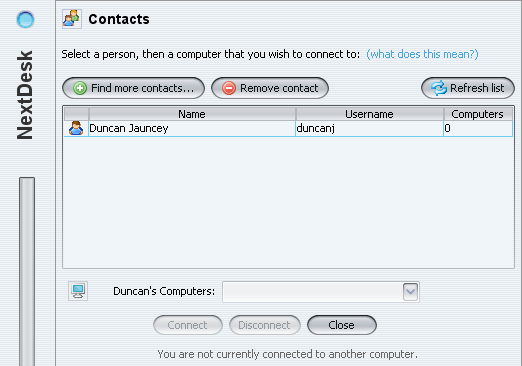Refresh the contacts list
The height and width of the screenshot is (366, 522).
click(x=468, y=88)
